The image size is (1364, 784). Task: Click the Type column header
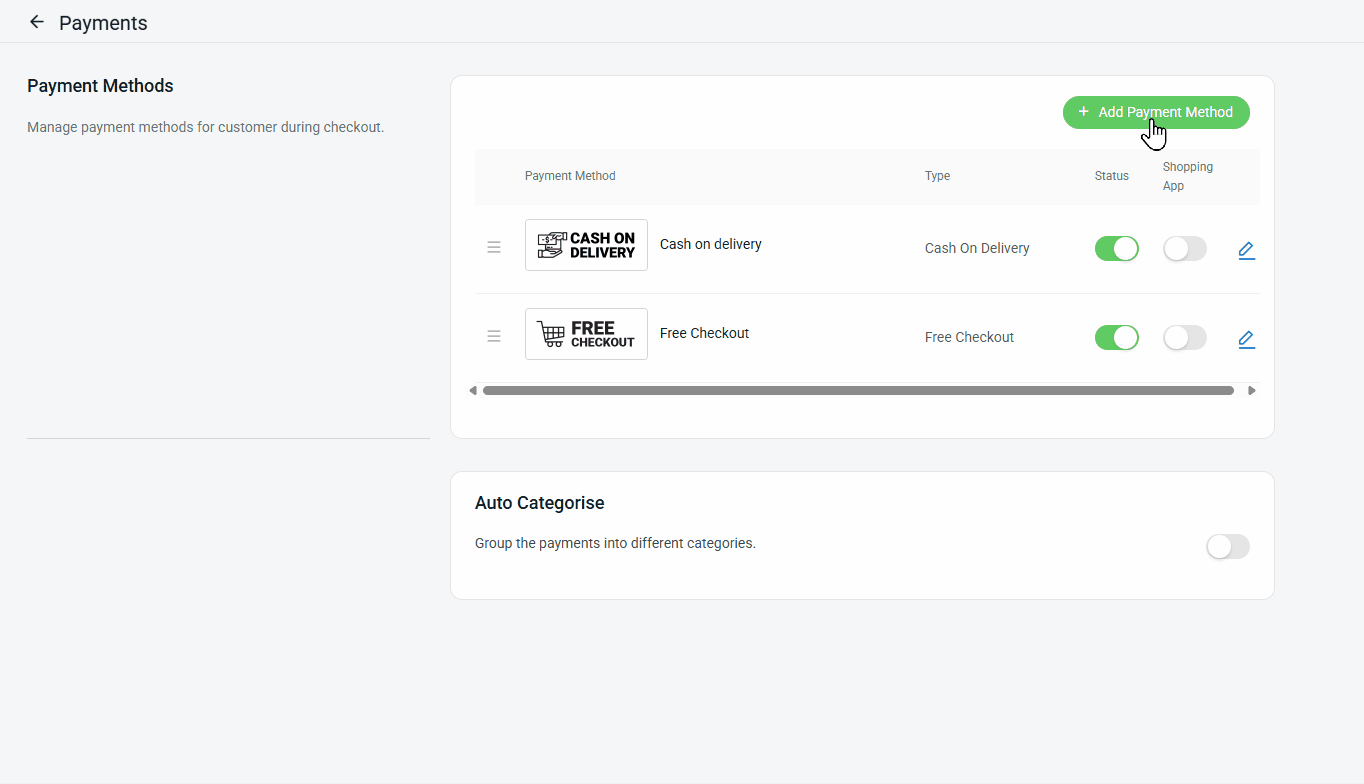pyautogui.click(x=937, y=176)
